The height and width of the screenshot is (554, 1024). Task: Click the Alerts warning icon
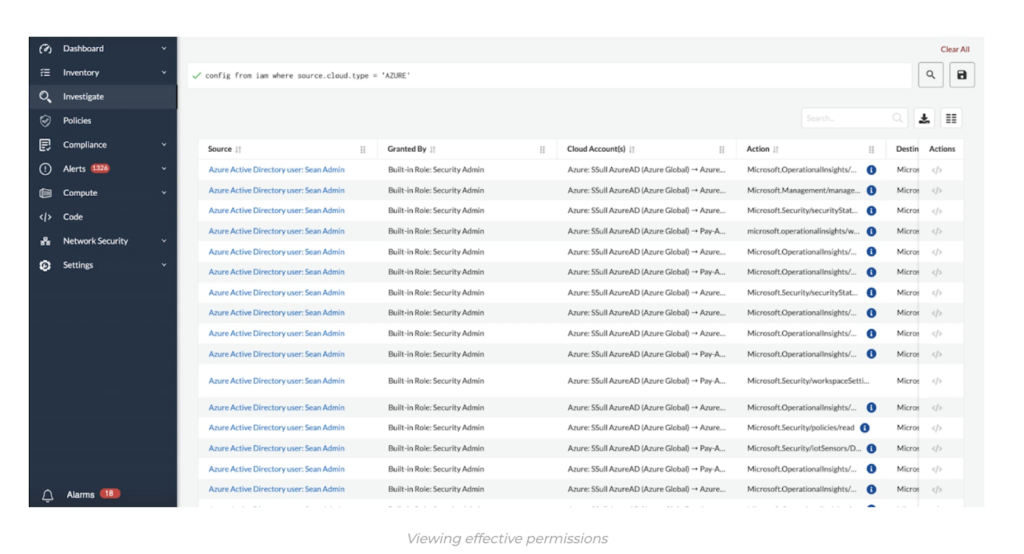coord(45,169)
